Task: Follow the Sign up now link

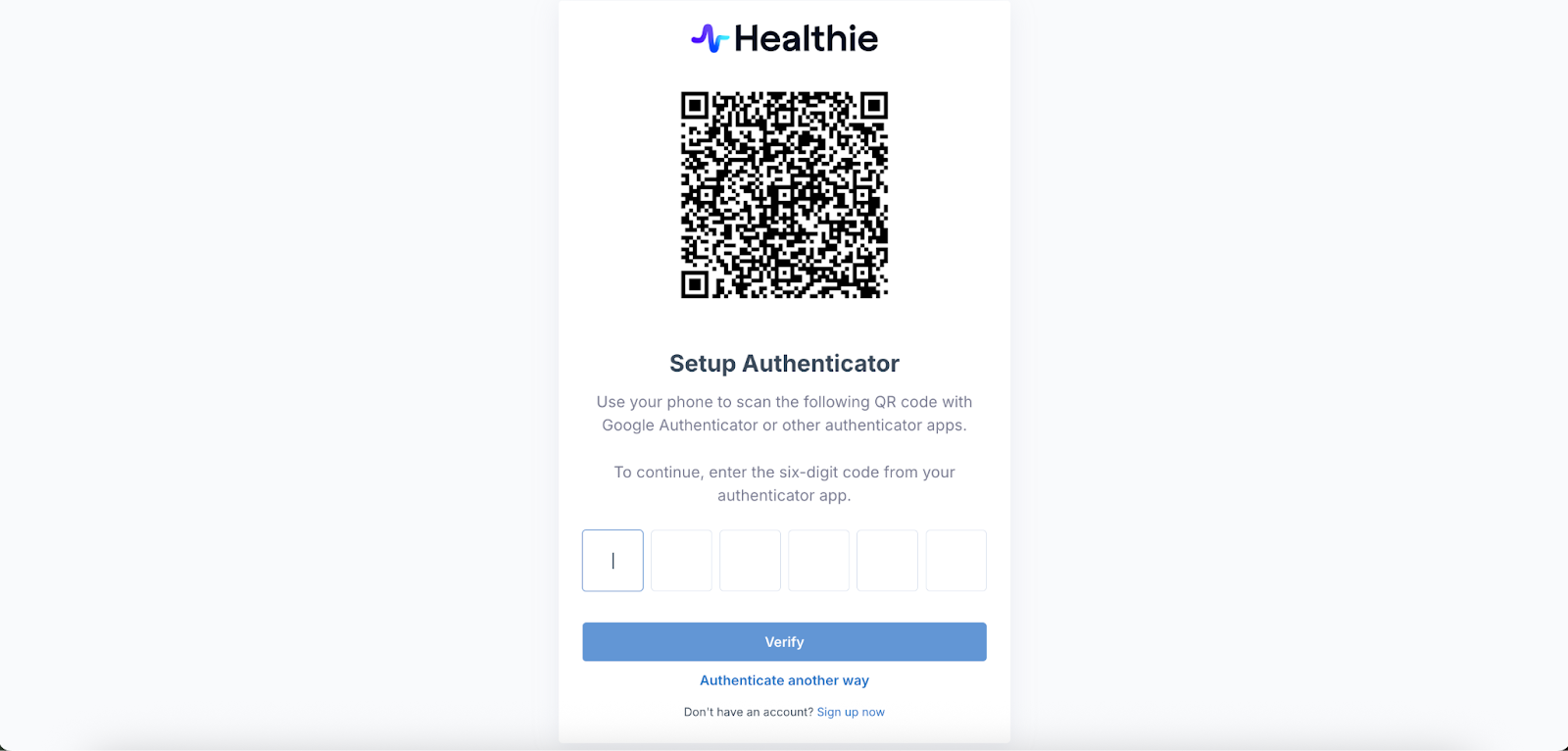Action: pos(851,713)
